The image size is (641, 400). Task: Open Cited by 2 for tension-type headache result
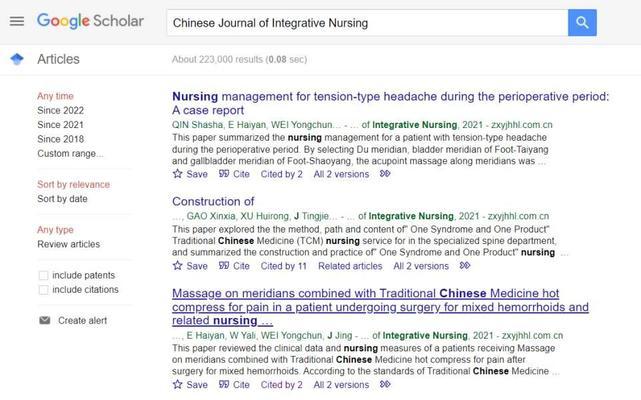282,174
